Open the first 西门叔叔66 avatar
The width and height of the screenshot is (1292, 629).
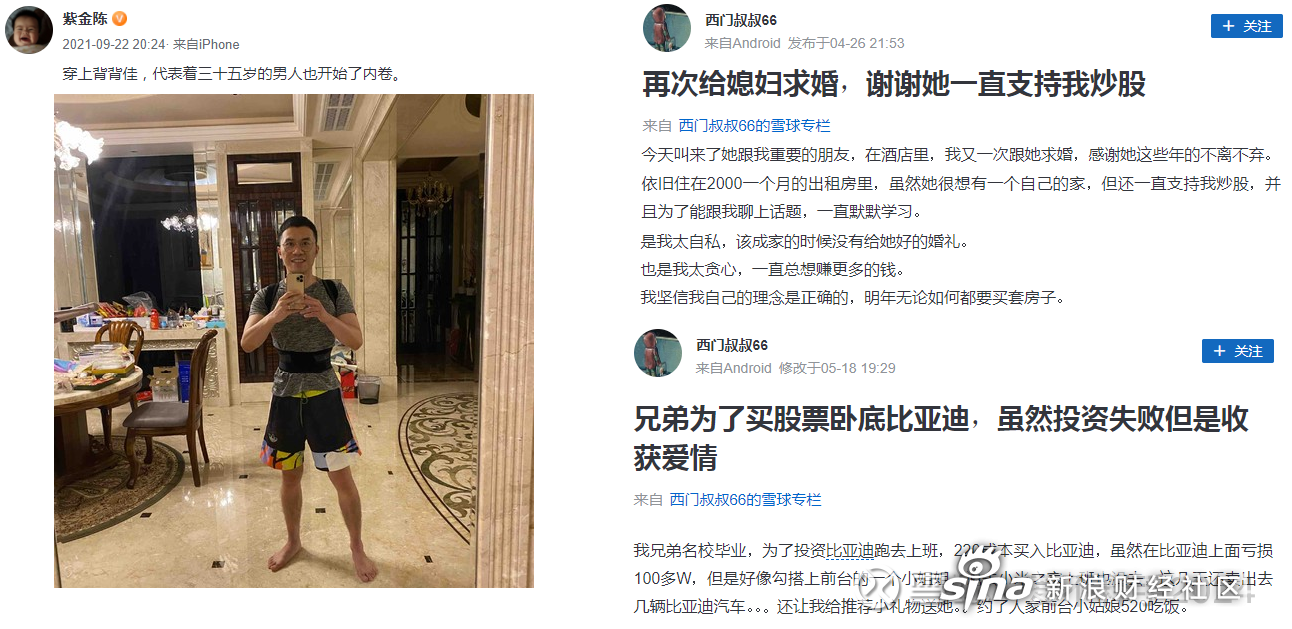pyautogui.click(x=667, y=29)
